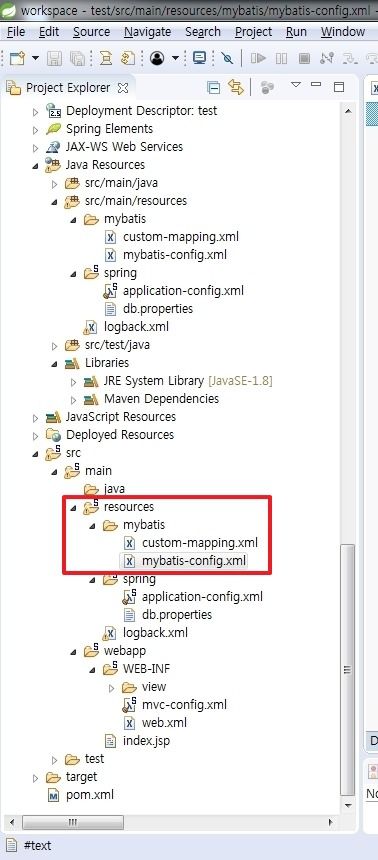Screen dimensions: 378x860
Task: Expand the src/main/java source folder
Action: (x=54, y=183)
